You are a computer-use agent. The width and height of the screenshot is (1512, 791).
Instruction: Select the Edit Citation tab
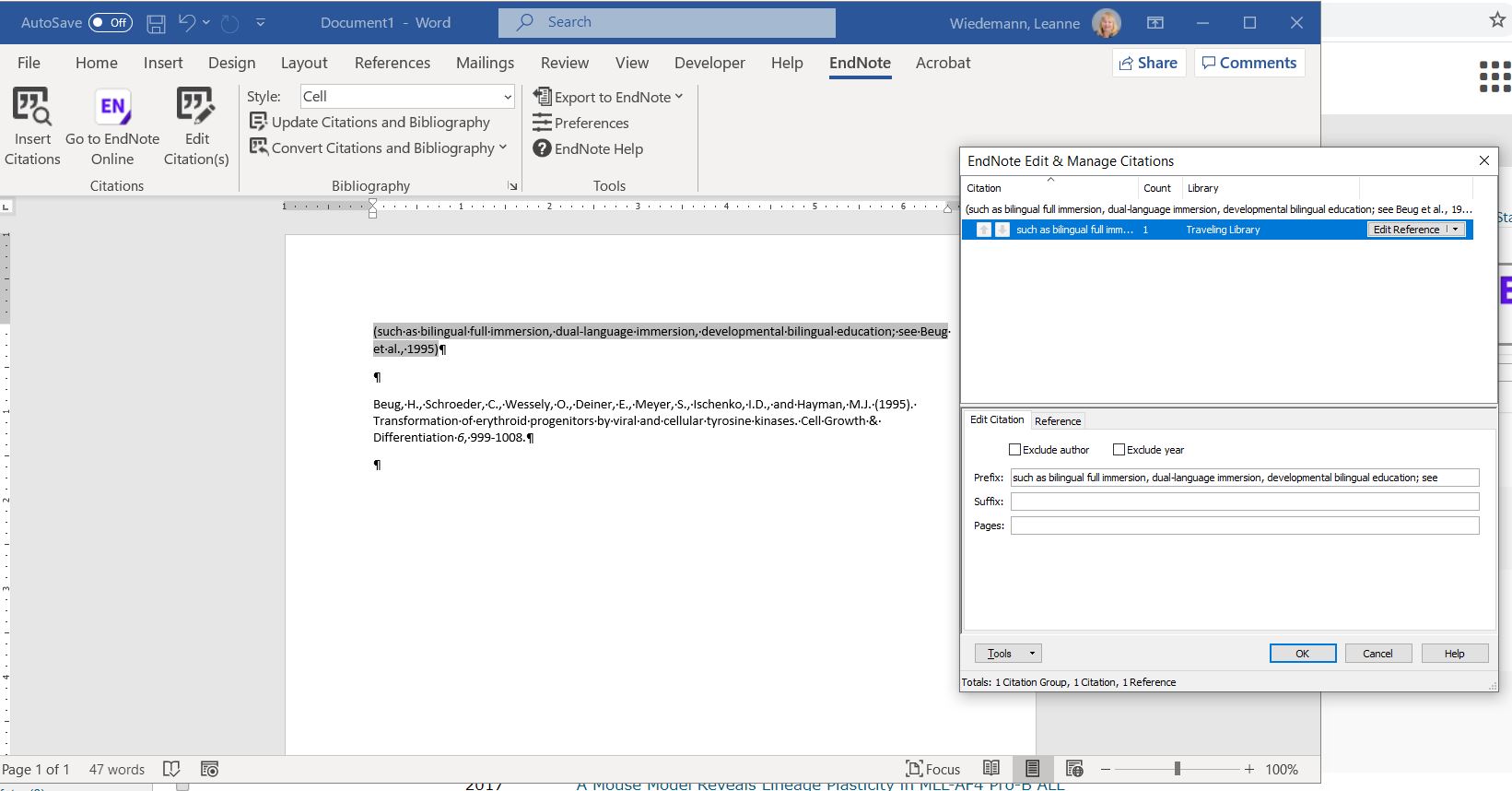[997, 419]
